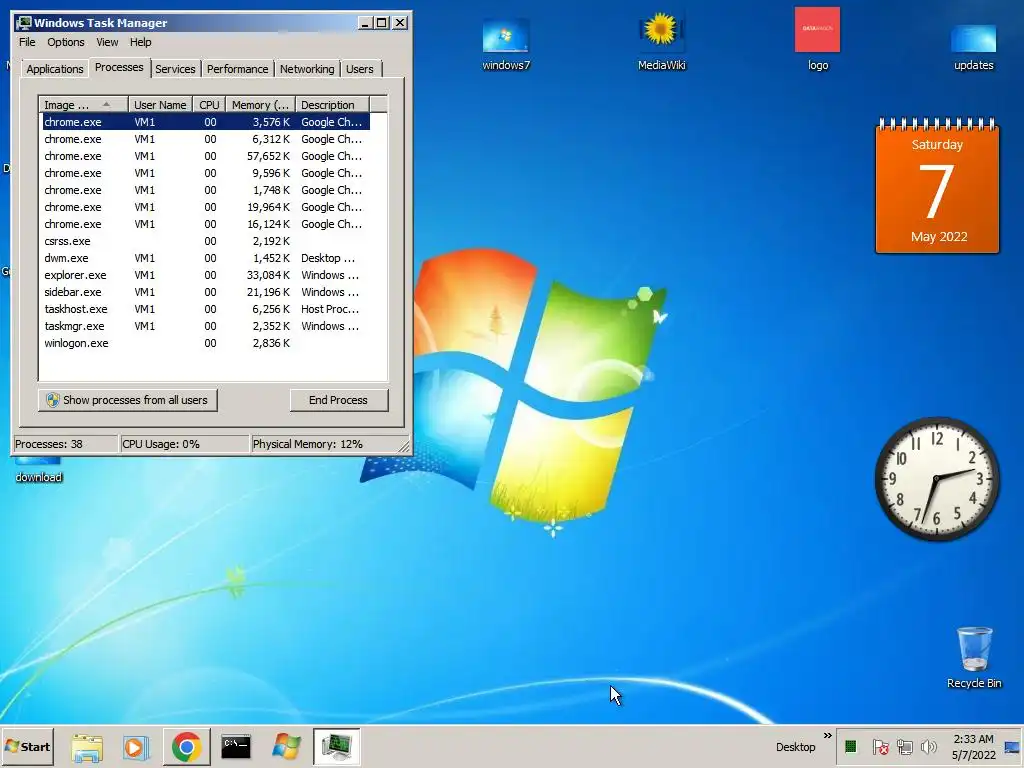Click the network tray icon

tap(904, 746)
